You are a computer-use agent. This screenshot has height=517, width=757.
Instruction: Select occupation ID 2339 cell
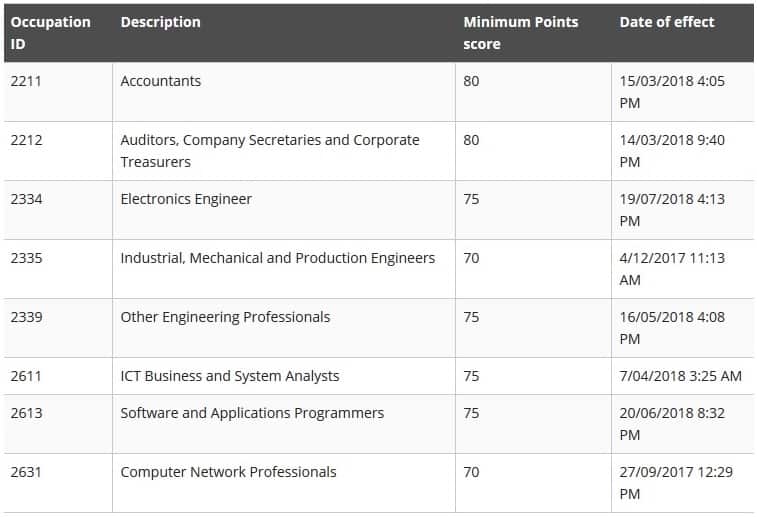[x=26, y=317]
